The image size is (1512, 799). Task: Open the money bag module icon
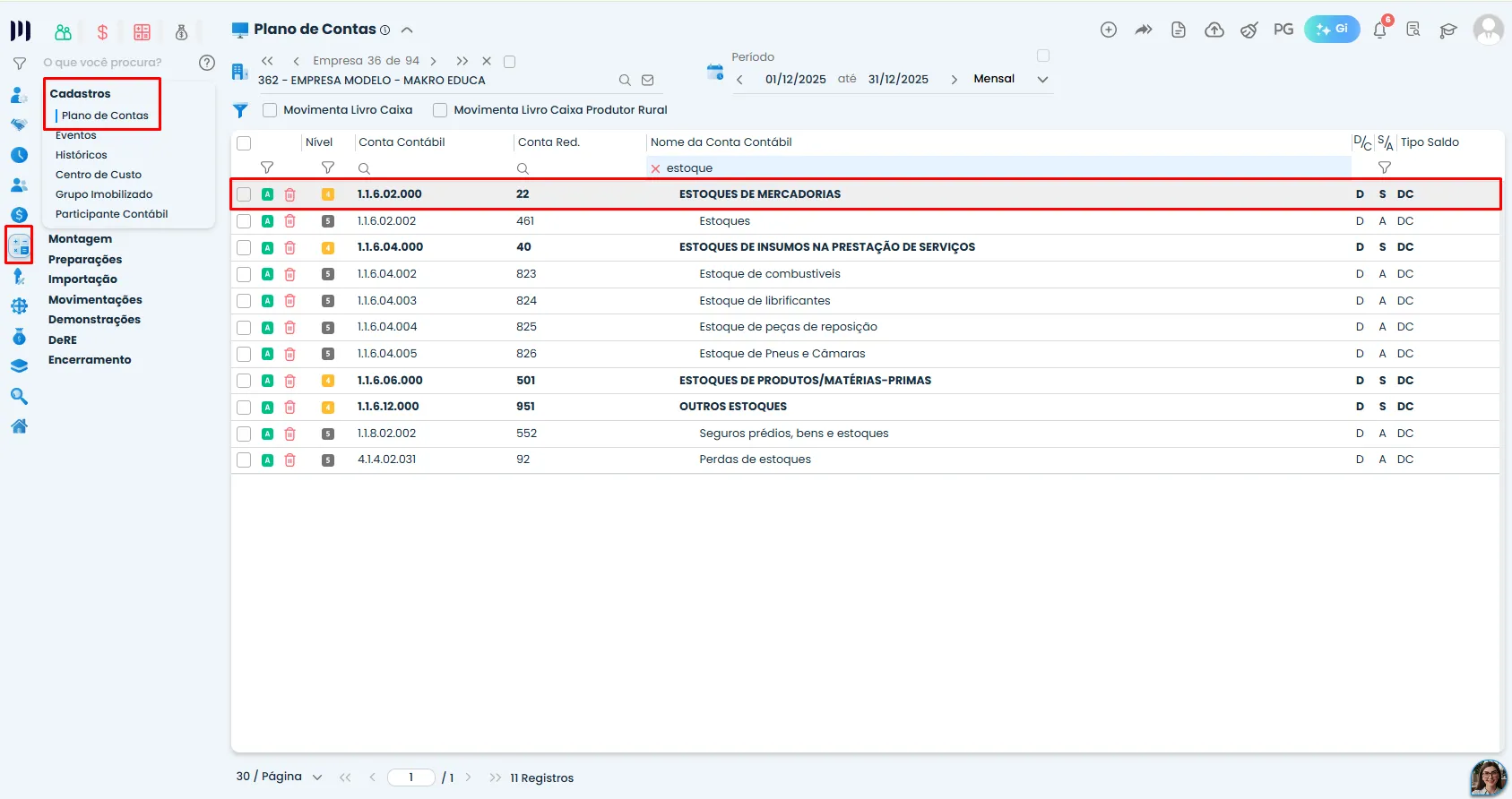click(x=181, y=32)
